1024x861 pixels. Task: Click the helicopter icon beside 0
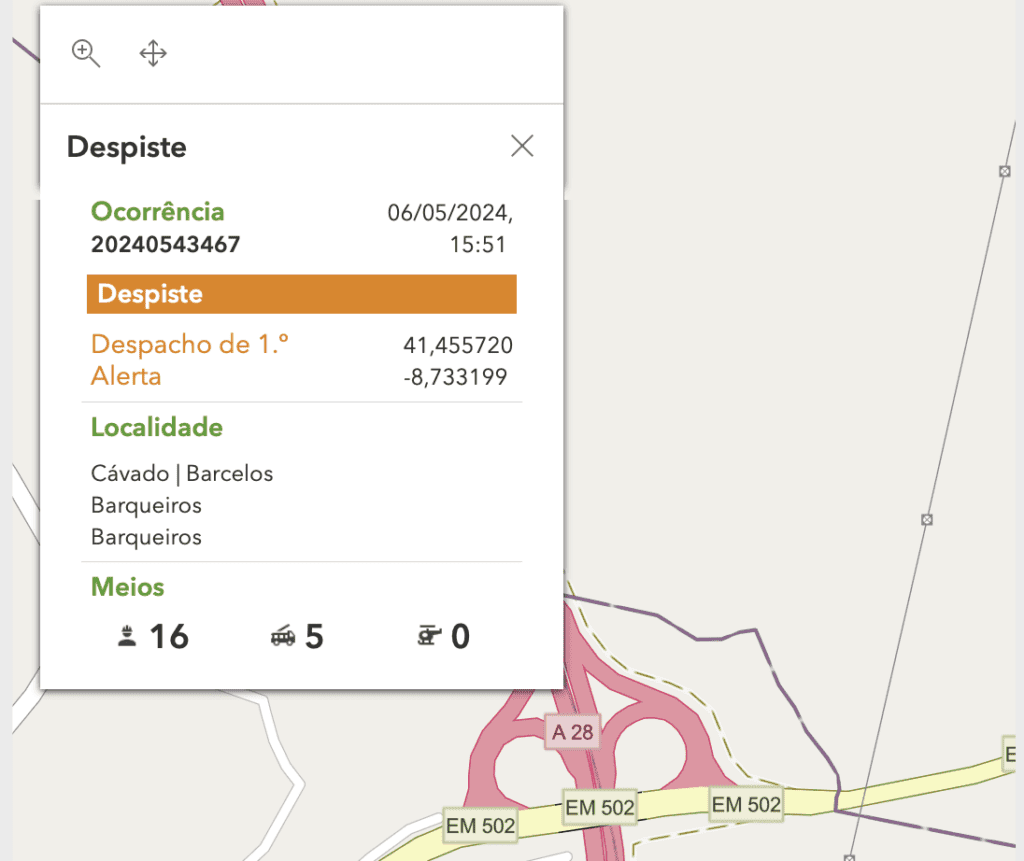pyautogui.click(x=428, y=637)
